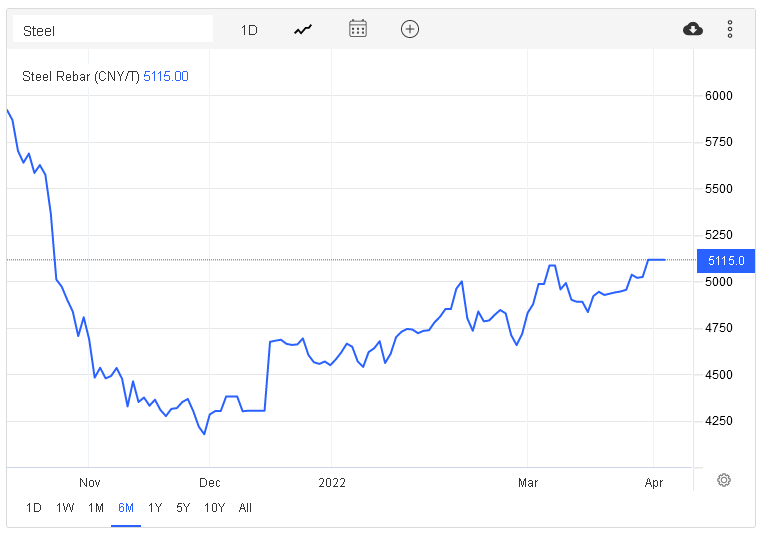Show All historical data range

pyautogui.click(x=245, y=507)
